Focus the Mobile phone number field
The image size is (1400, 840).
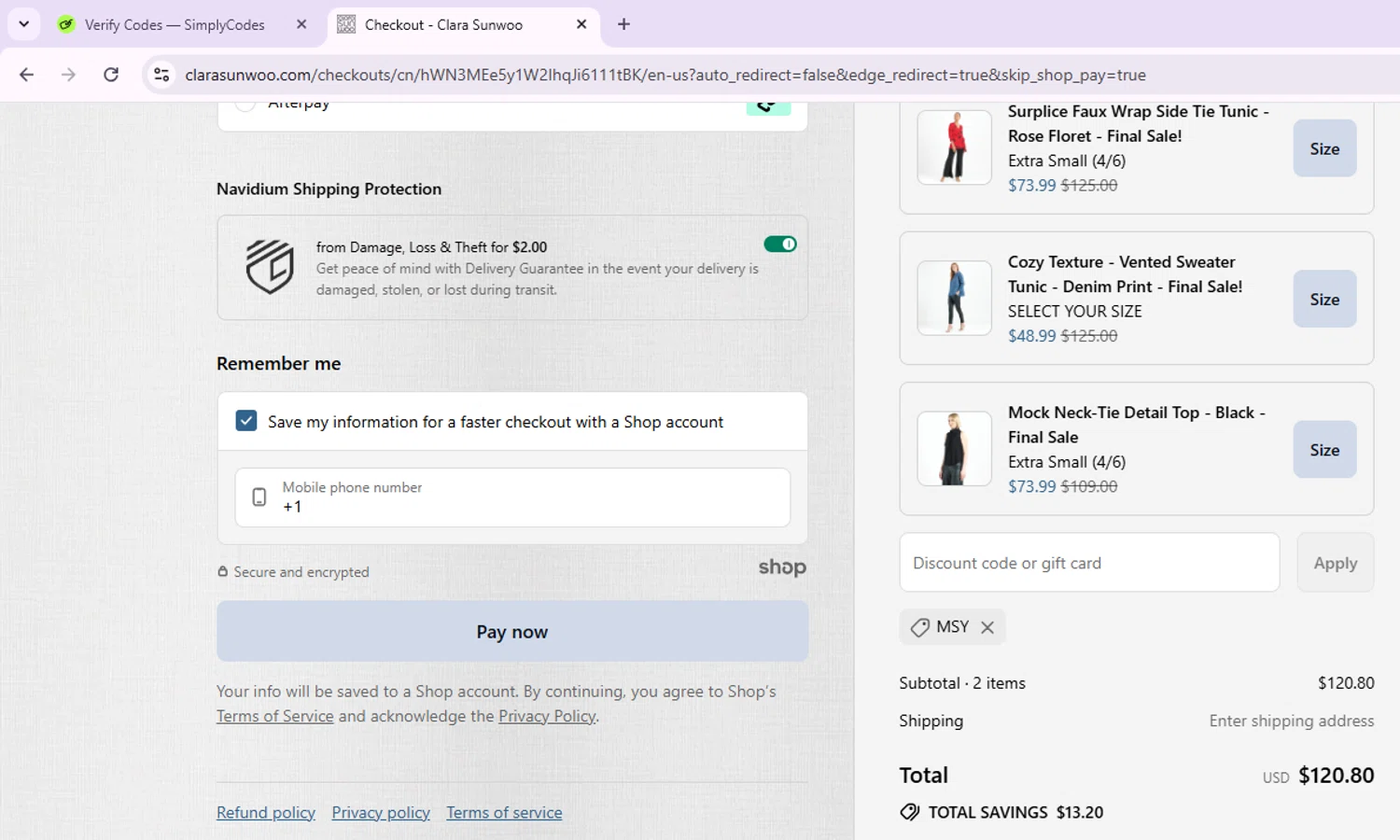(512, 497)
